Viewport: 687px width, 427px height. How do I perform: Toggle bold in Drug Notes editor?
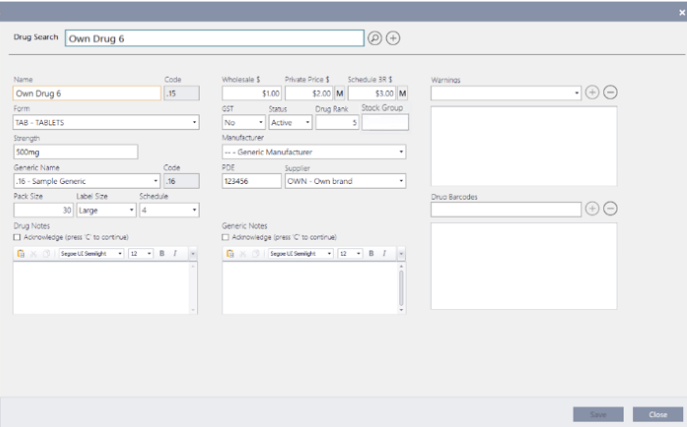tap(162, 254)
